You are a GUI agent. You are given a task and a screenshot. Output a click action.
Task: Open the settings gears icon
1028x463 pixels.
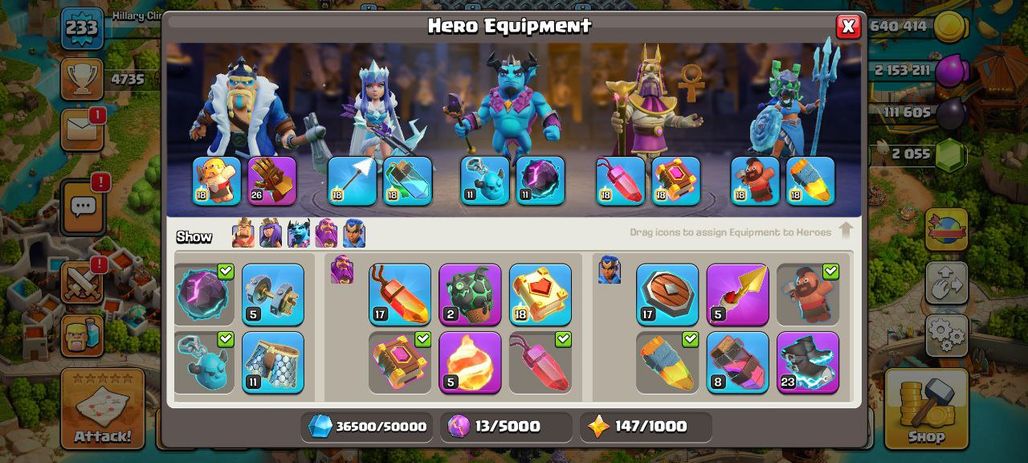click(x=947, y=335)
